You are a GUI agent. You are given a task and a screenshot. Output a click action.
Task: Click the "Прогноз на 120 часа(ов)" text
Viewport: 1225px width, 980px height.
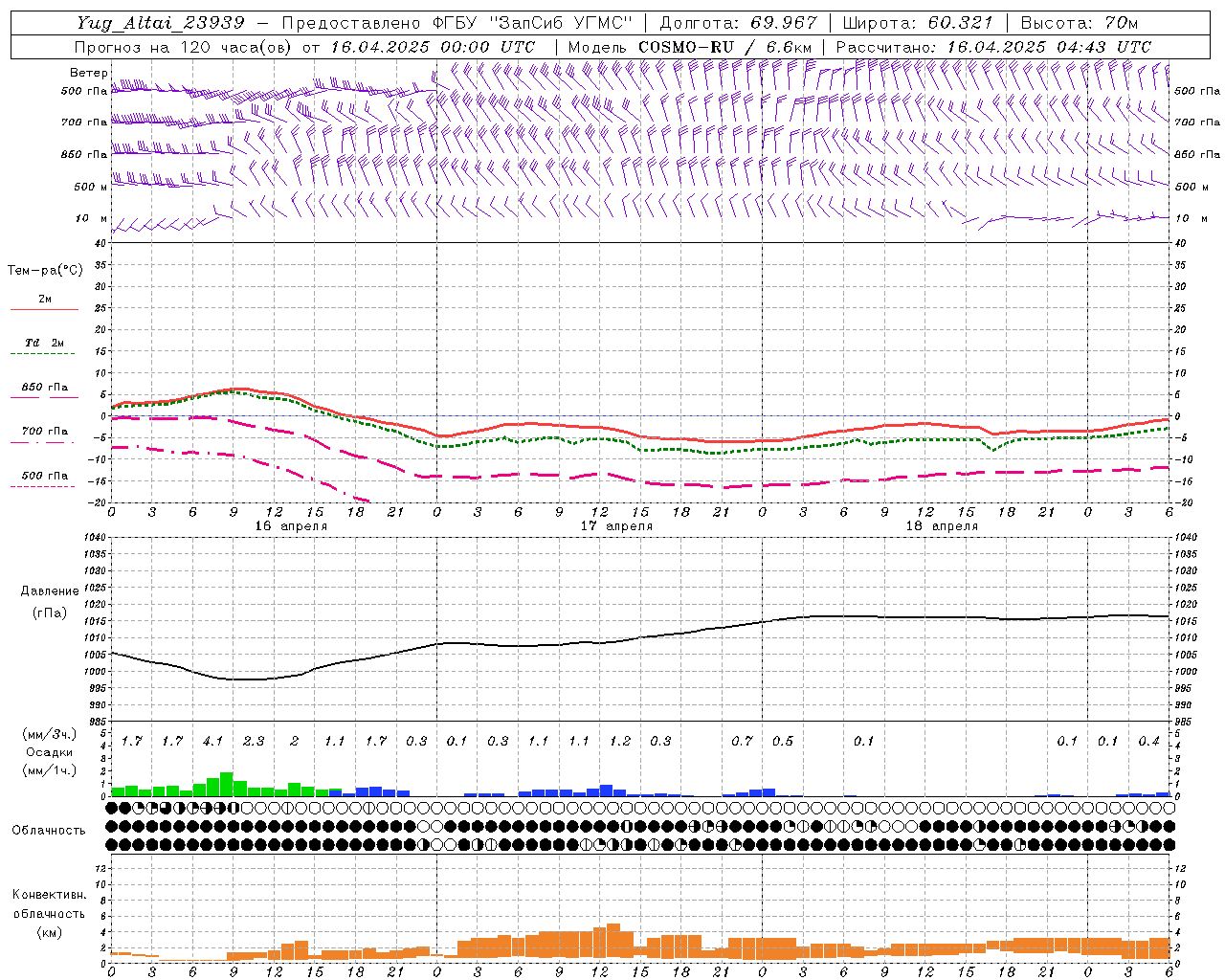tap(184, 47)
